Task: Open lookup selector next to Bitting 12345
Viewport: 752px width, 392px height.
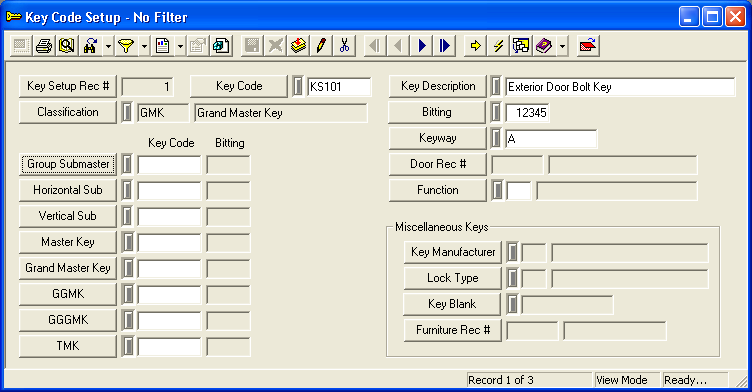Action: [496, 113]
